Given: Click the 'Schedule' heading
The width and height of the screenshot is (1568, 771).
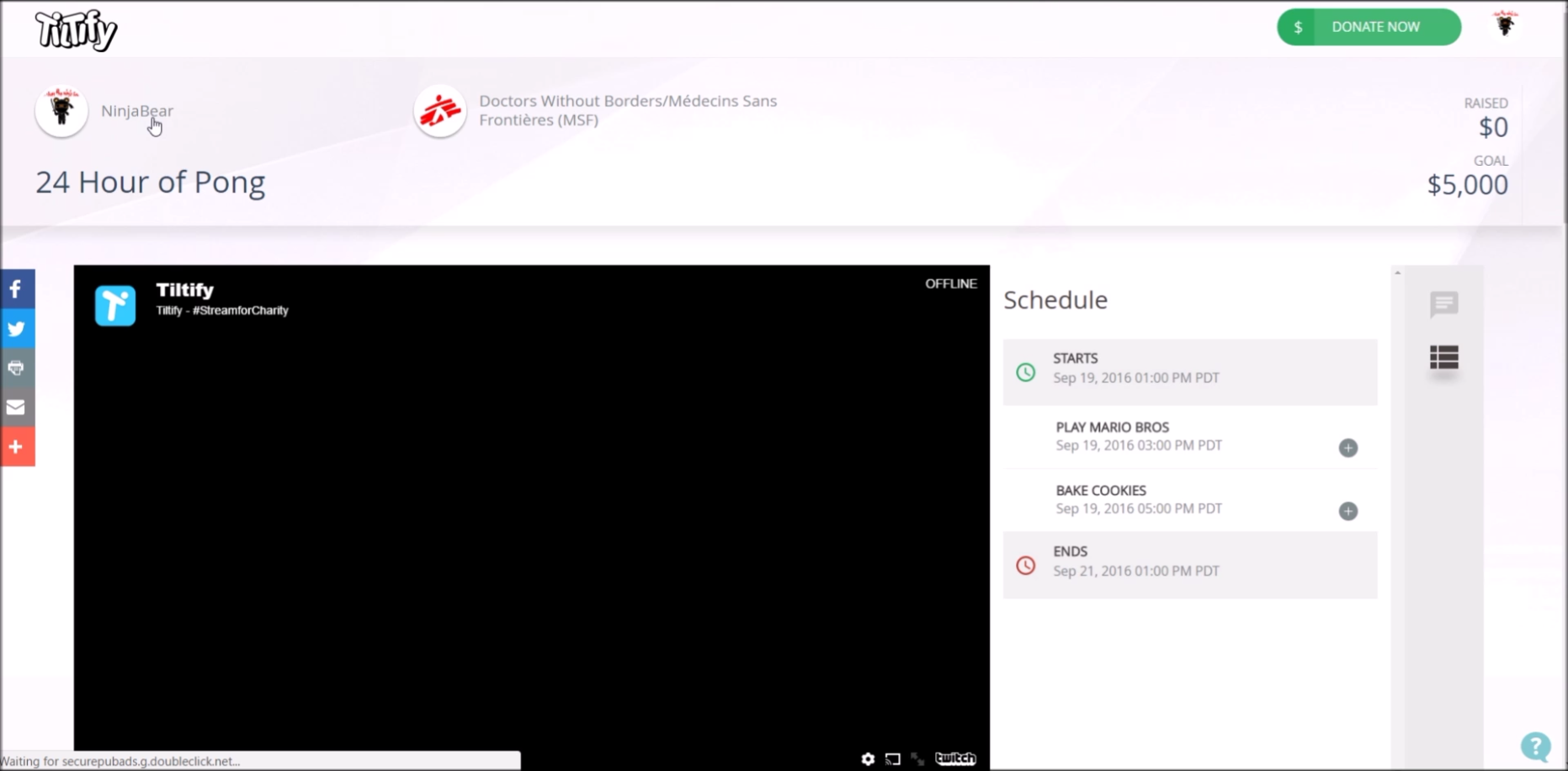Looking at the screenshot, I should pyautogui.click(x=1055, y=300).
